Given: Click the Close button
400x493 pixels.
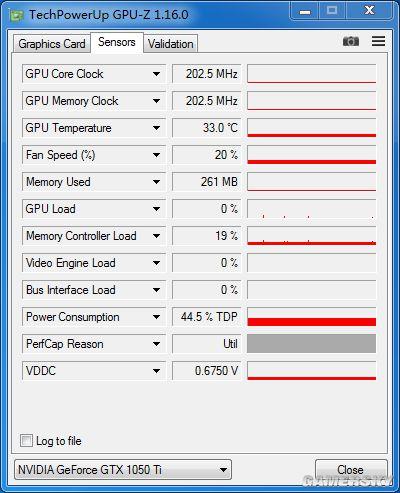Looking at the screenshot, I should [x=351, y=470].
